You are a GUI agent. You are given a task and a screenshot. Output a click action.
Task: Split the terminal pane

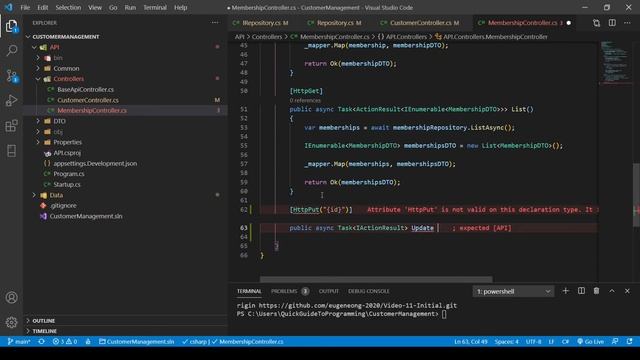click(x=581, y=291)
